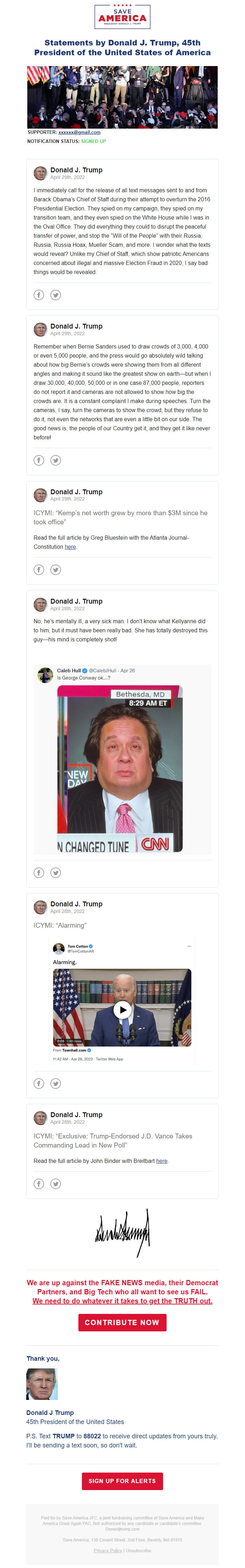Play the Tom Cotton "Alarming" video
245x1568 pixels.
[122, 1010]
